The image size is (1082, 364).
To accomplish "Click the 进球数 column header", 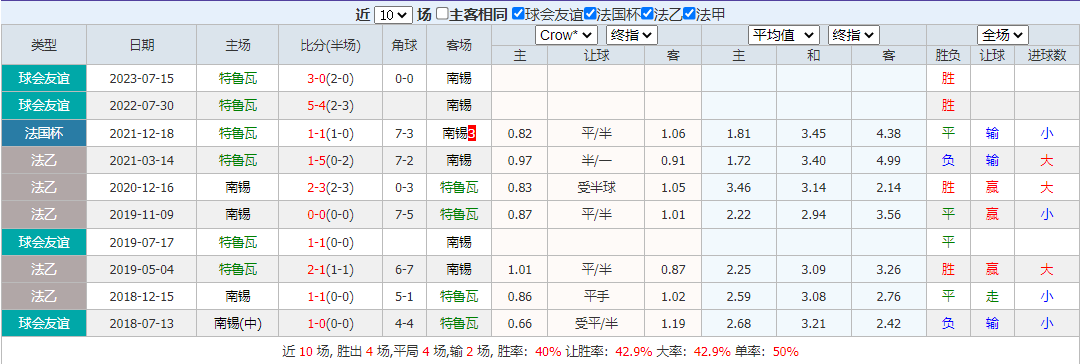I will tap(1047, 55).
